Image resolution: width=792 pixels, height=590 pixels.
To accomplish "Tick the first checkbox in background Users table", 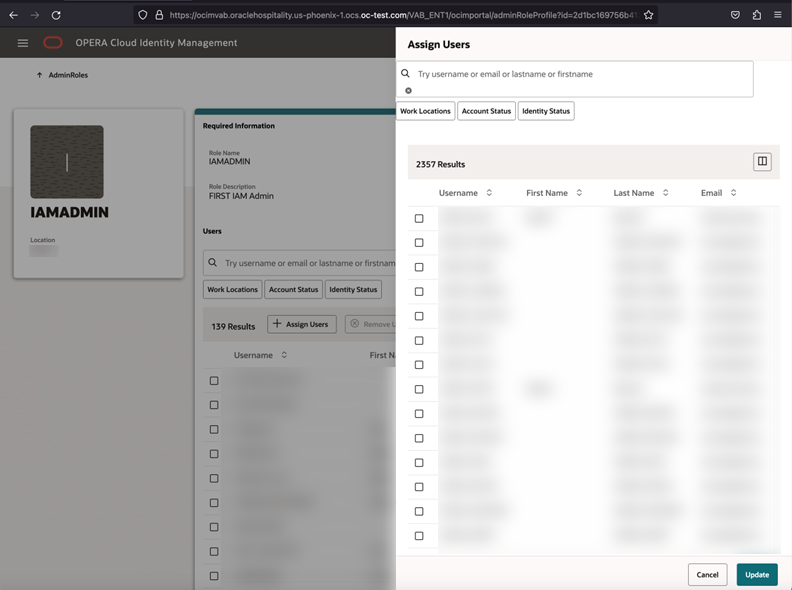I will click(214, 381).
